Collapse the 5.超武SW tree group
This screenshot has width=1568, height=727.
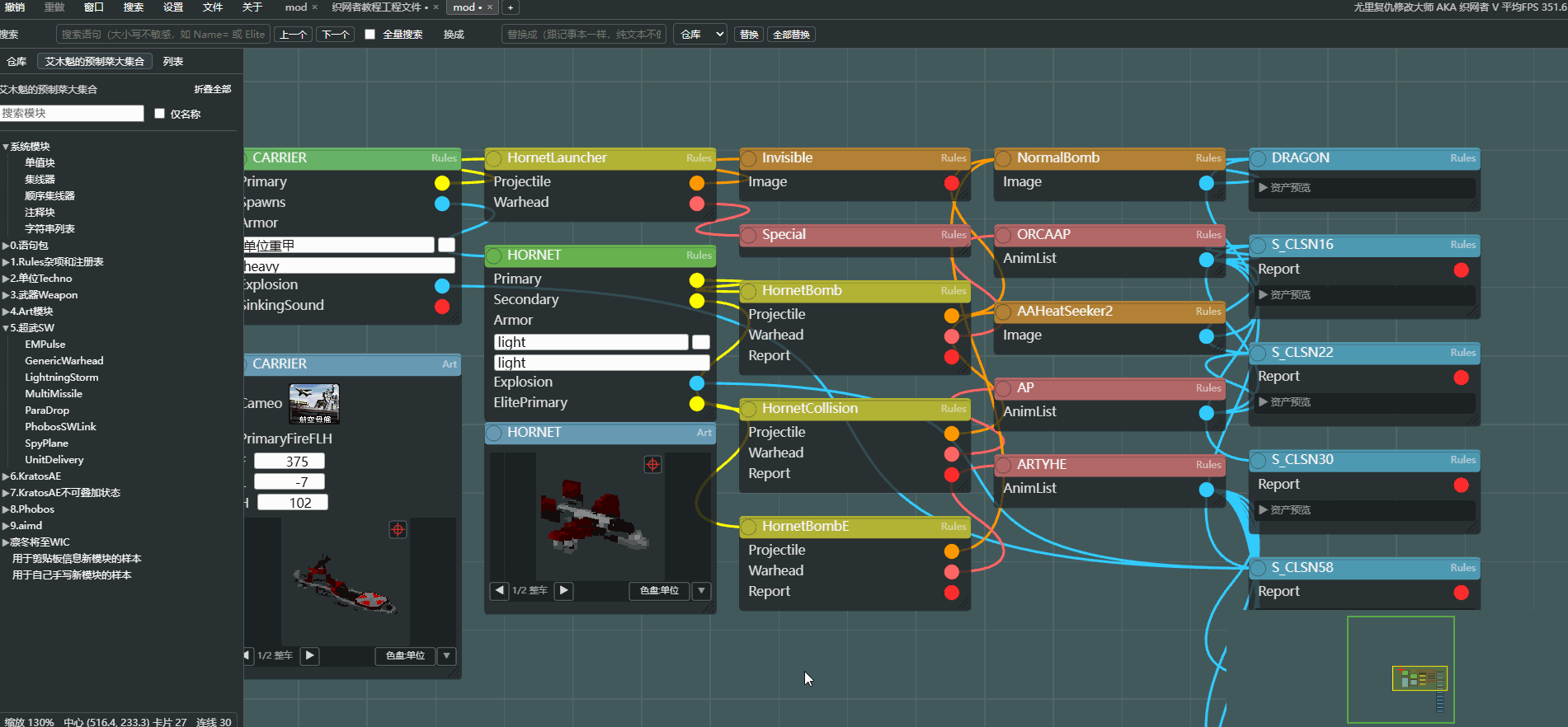pos(29,328)
